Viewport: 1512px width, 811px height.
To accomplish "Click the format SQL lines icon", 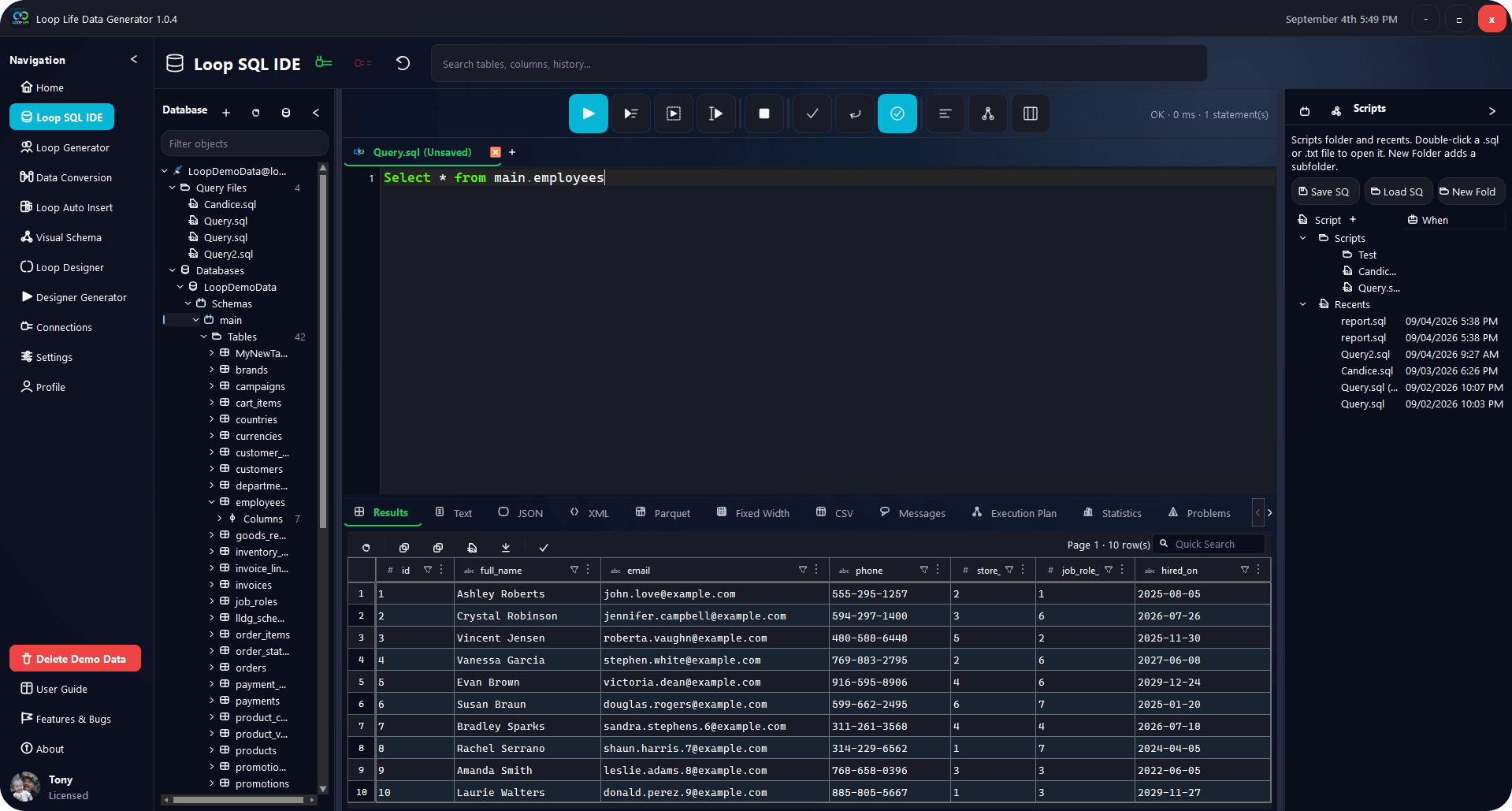I will (945, 113).
